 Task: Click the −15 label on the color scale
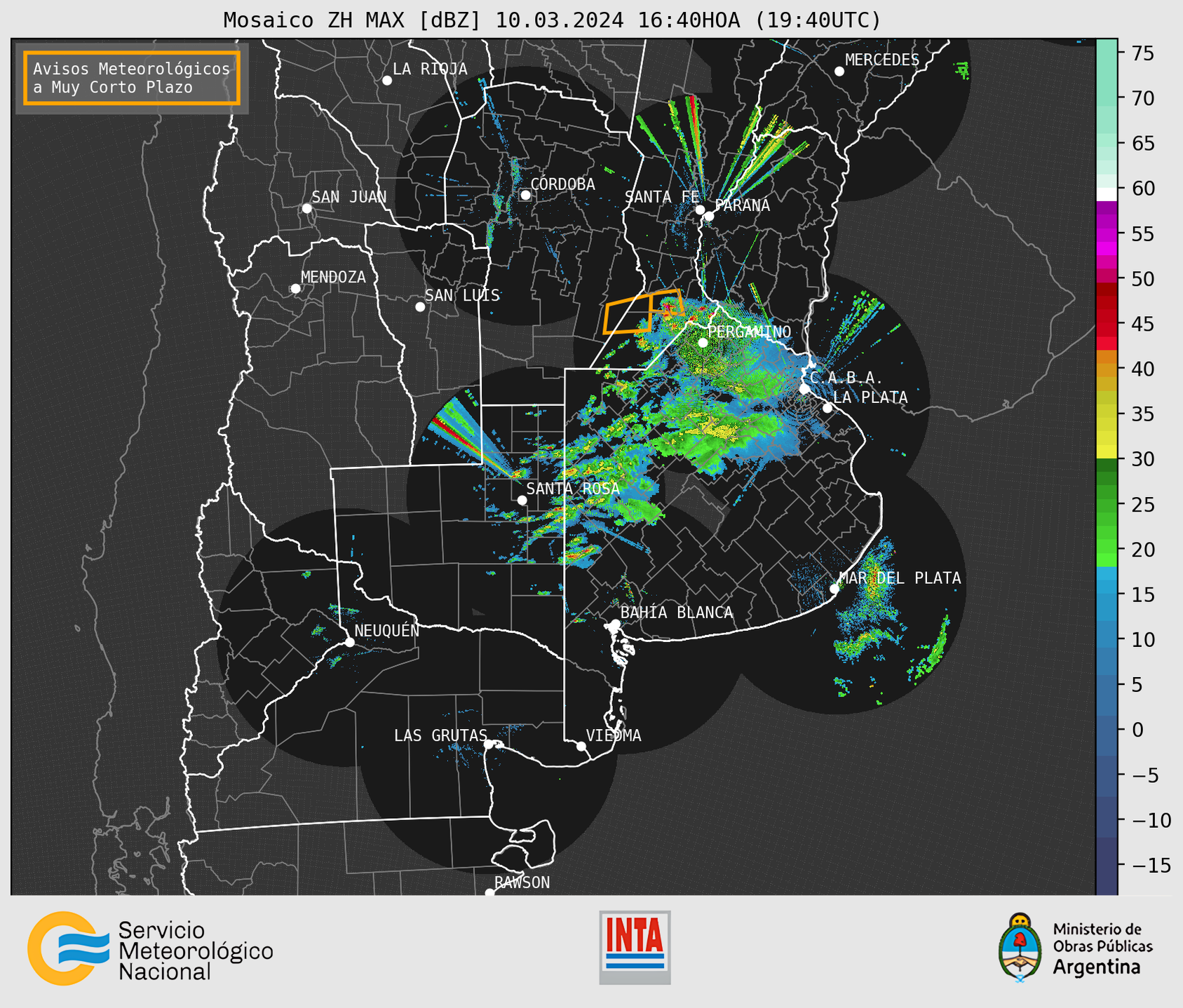pos(1150,865)
